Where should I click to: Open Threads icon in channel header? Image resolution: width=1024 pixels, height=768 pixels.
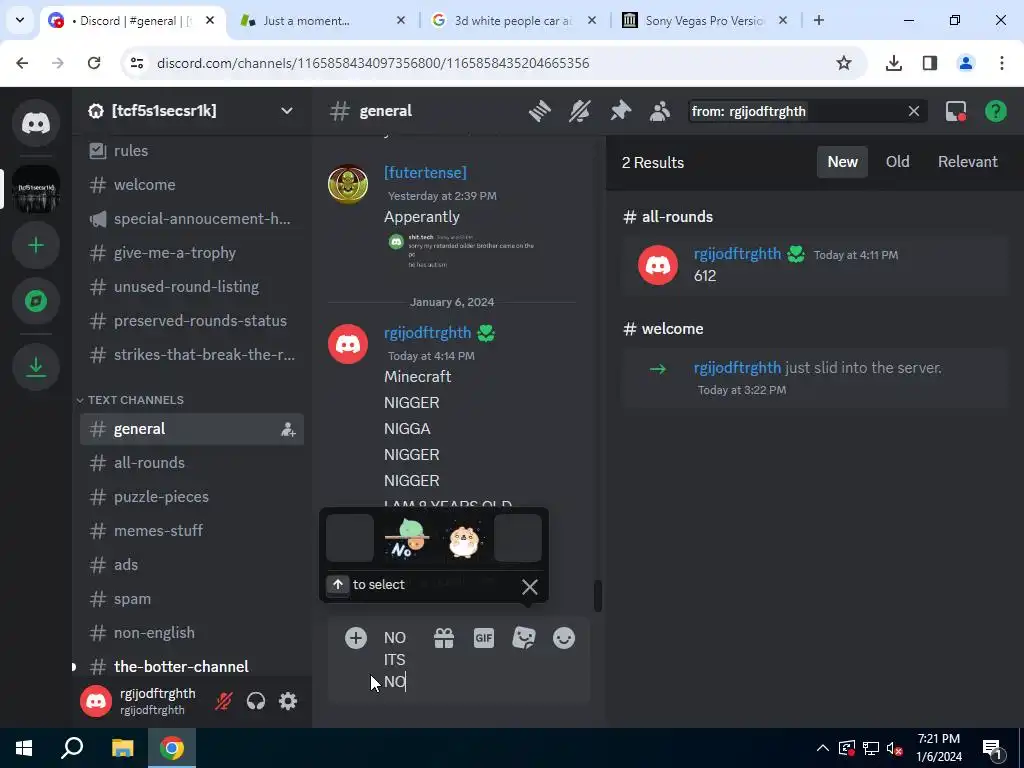coord(539,111)
